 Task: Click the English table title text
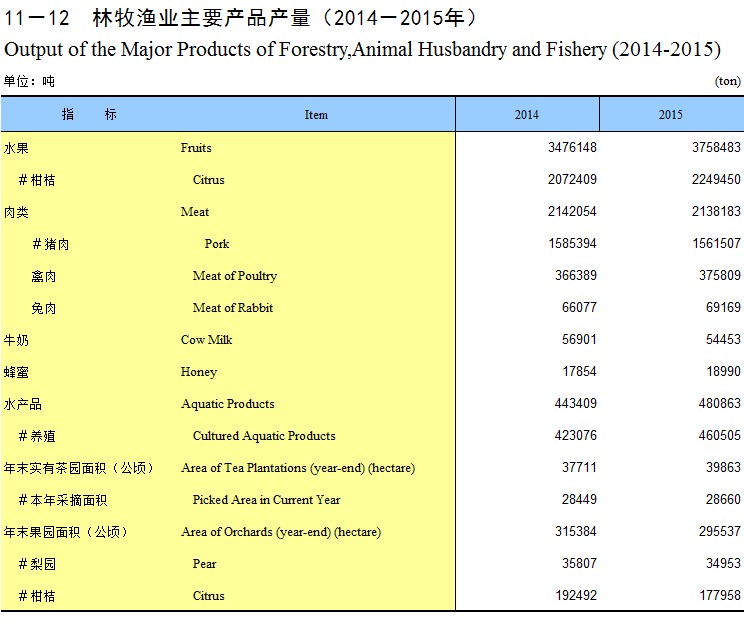click(x=363, y=49)
